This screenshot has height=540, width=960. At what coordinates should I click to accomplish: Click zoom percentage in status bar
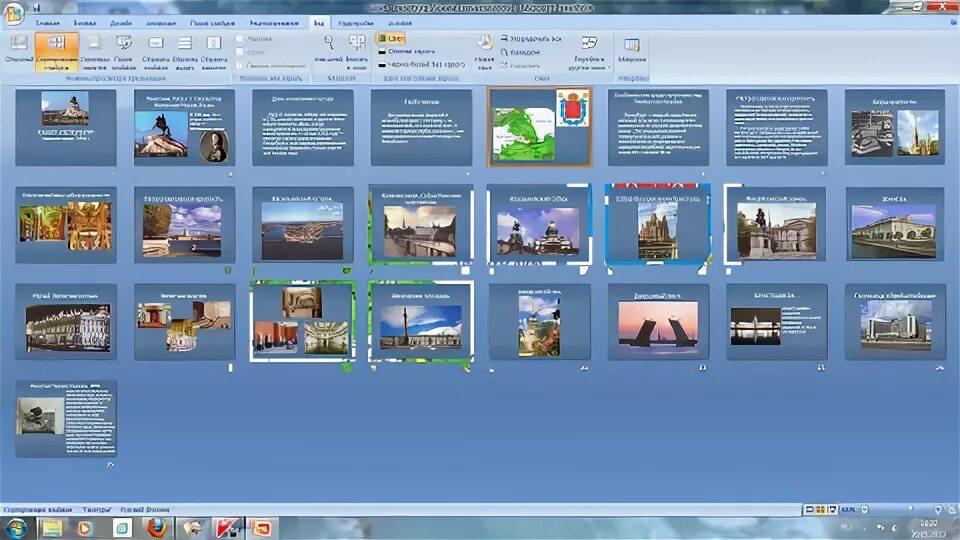click(x=849, y=509)
